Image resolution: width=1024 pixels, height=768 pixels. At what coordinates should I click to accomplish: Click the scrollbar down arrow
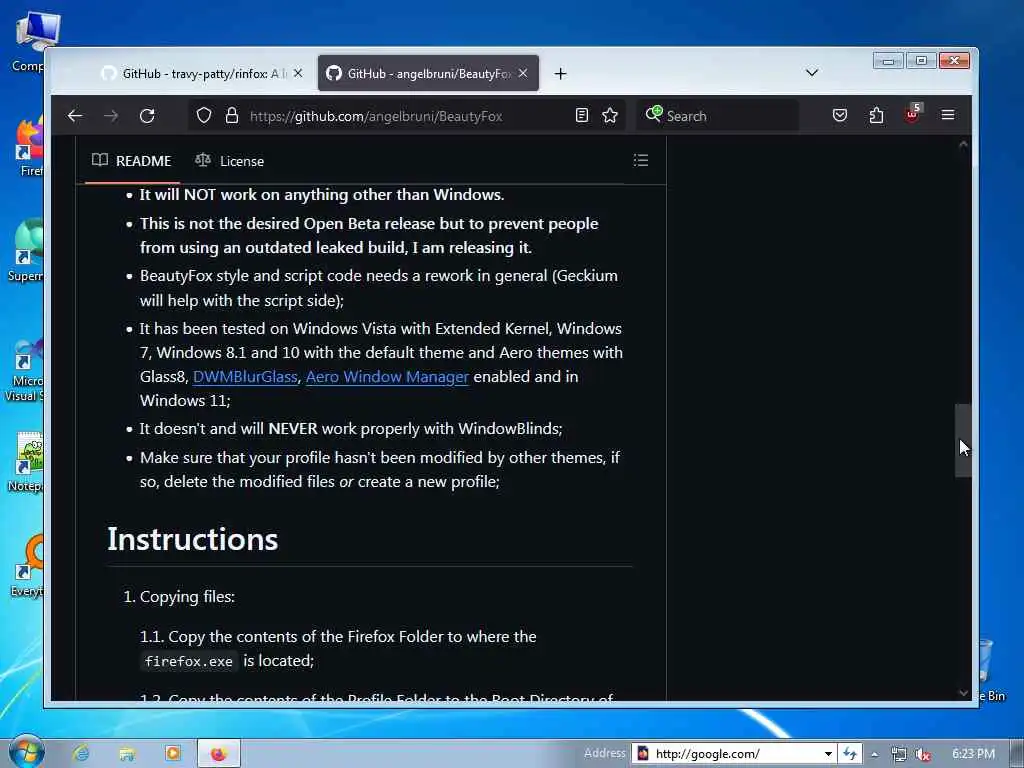point(963,693)
